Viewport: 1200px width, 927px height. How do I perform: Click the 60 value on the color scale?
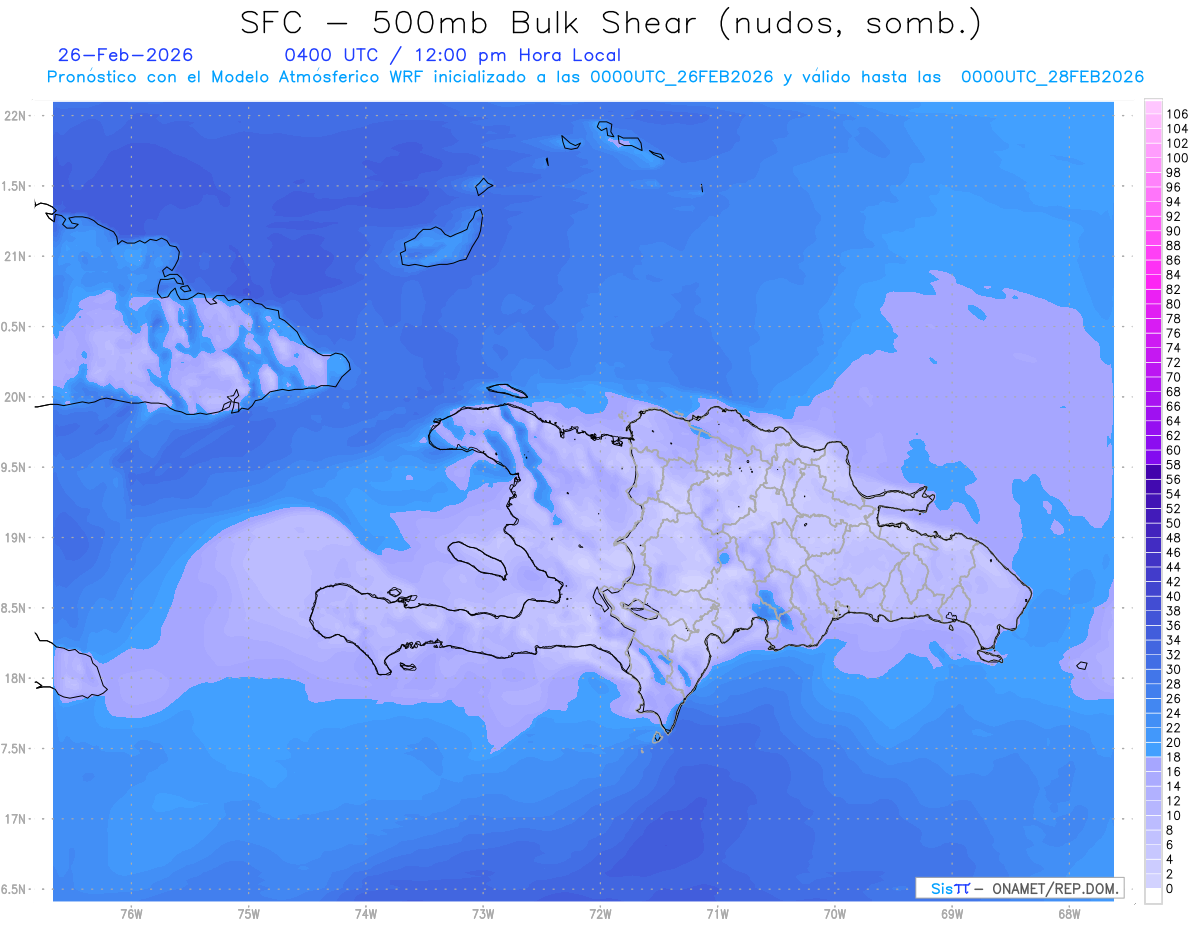pos(1174,450)
